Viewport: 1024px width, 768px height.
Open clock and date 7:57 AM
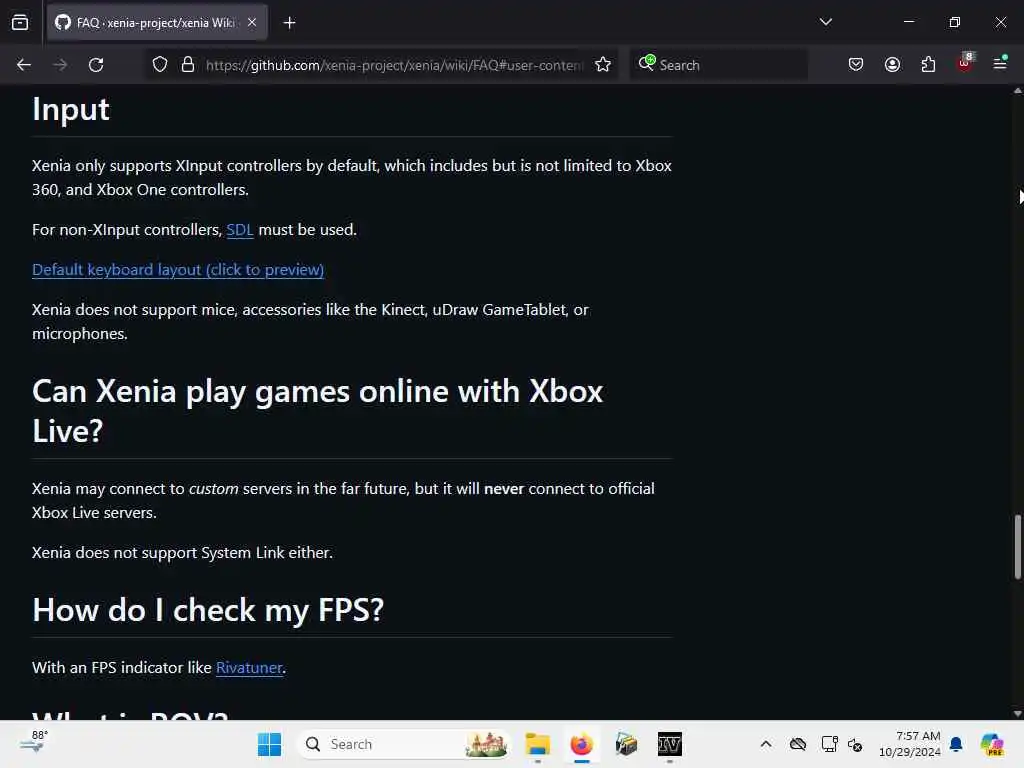point(909,744)
